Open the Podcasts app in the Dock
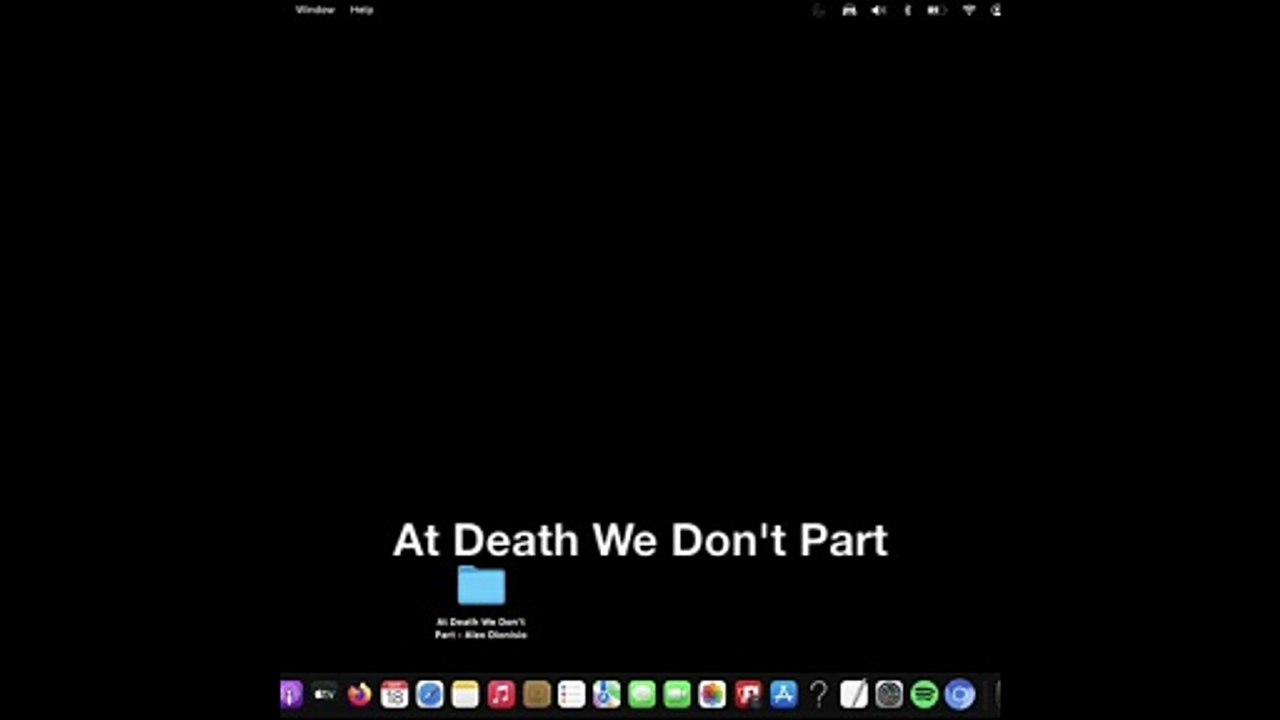Viewport: 1280px width, 720px height. click(290, 694)
